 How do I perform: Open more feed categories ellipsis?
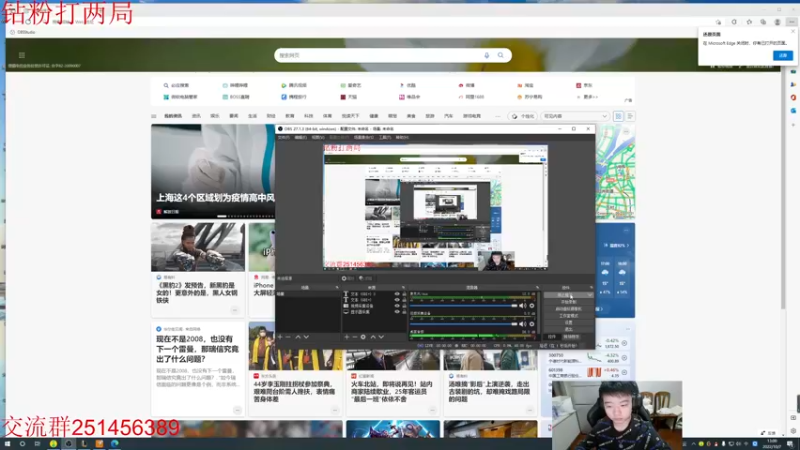(x=497, y=116)
